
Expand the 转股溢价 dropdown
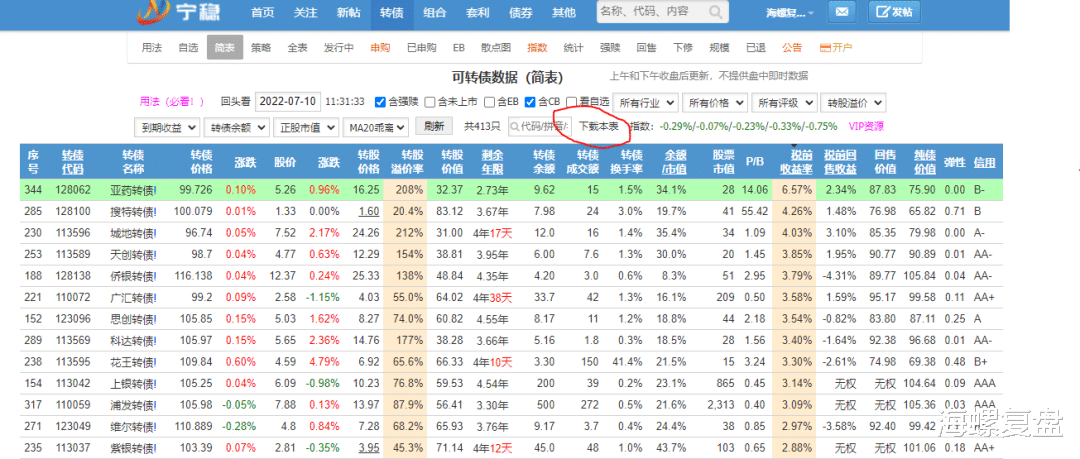point(854,103)
